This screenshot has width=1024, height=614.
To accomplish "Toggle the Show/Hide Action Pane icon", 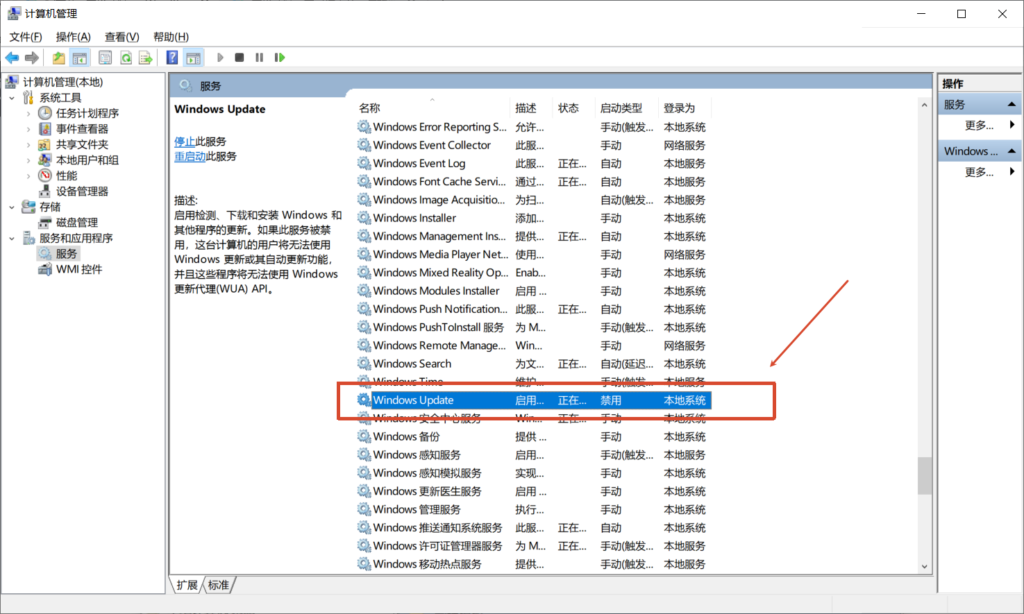I will click(x=193, y=58).
